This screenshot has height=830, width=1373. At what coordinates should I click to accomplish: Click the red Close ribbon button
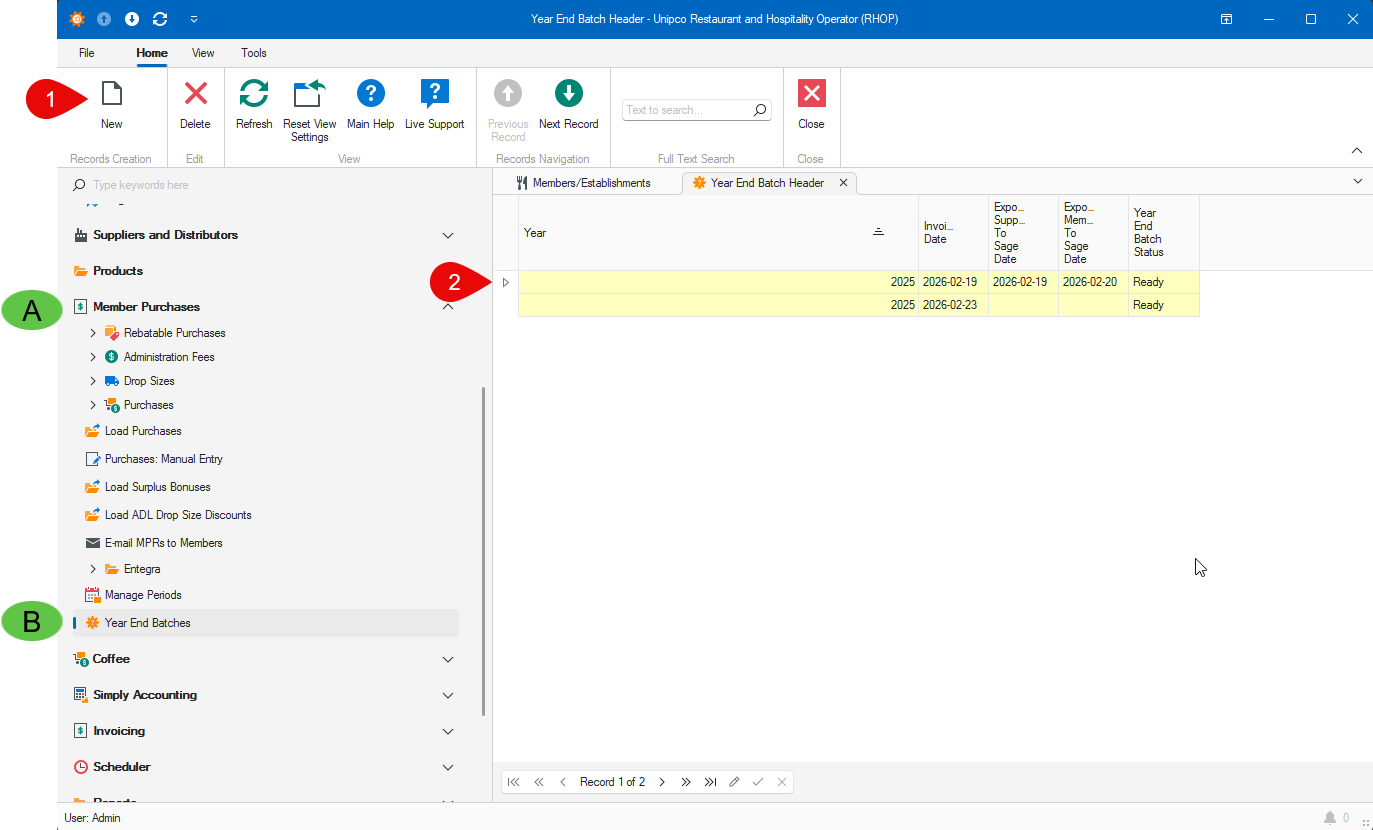pyautogui.click(x=811, y=95)
